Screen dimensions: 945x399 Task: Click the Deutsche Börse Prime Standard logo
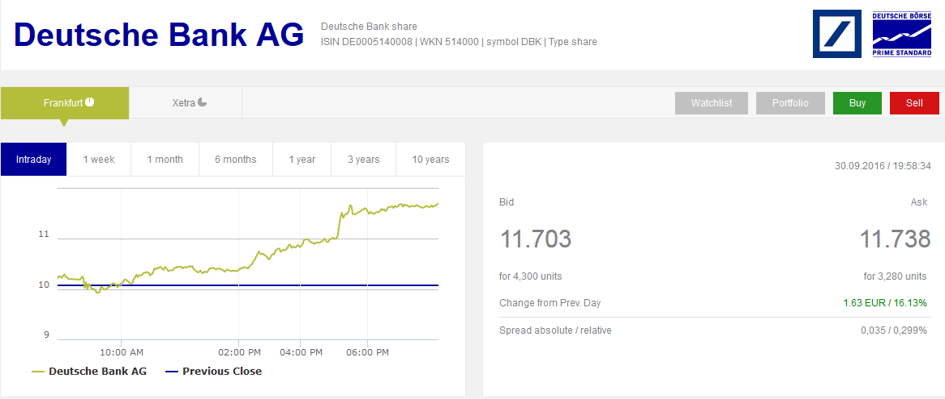(902, 34)
